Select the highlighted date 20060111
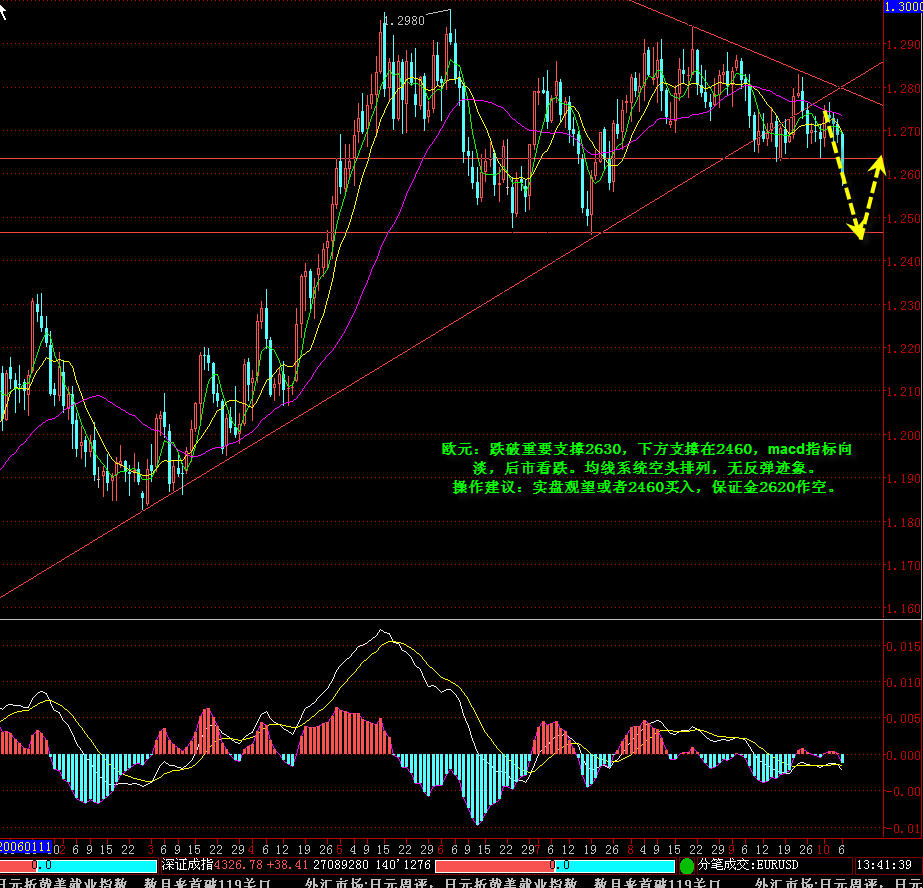This screenshot has height=888, width=923. coord(26,847)
